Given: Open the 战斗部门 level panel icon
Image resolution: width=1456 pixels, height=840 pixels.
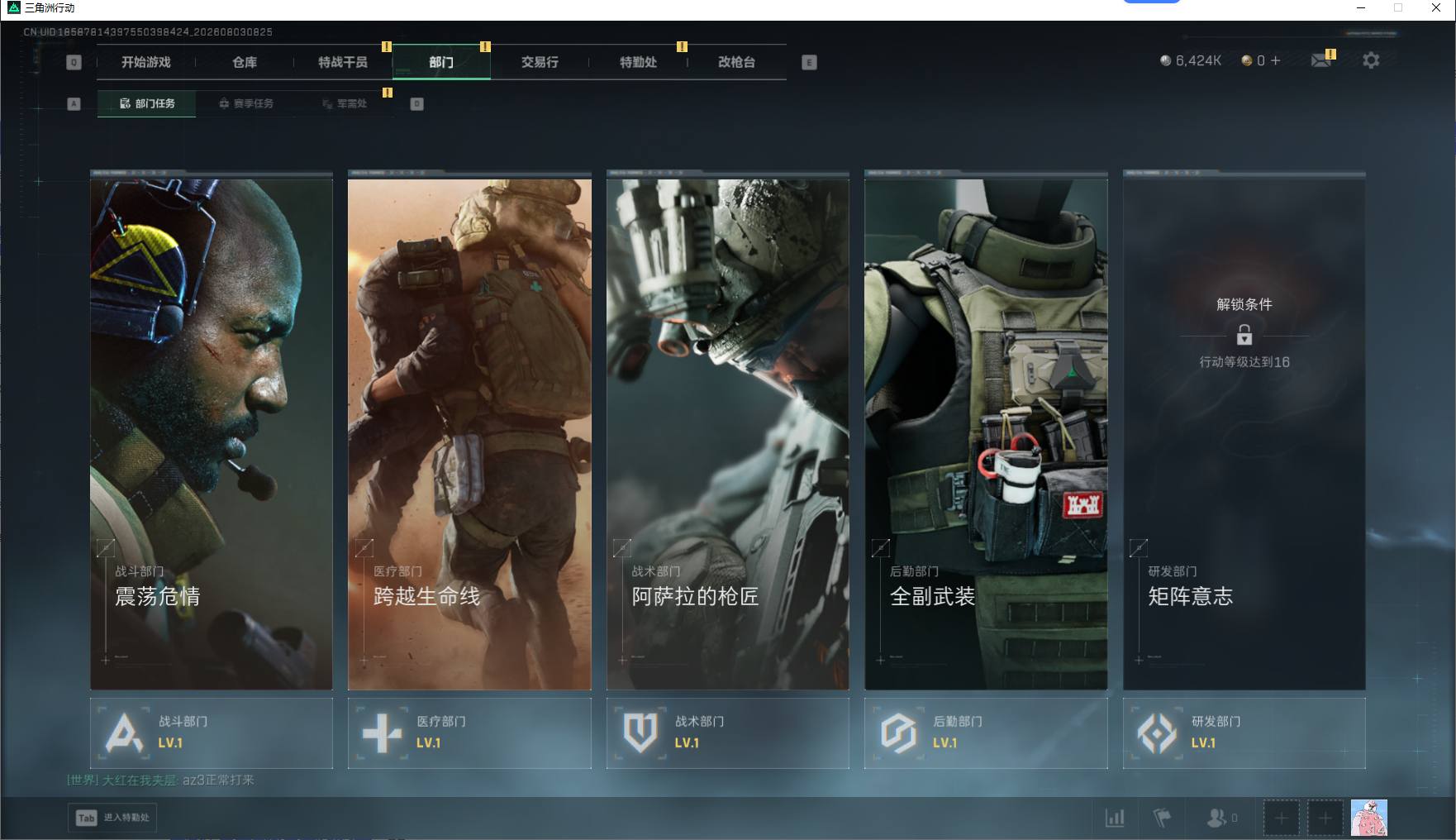Looking at the screenshot, I should 124,733.
